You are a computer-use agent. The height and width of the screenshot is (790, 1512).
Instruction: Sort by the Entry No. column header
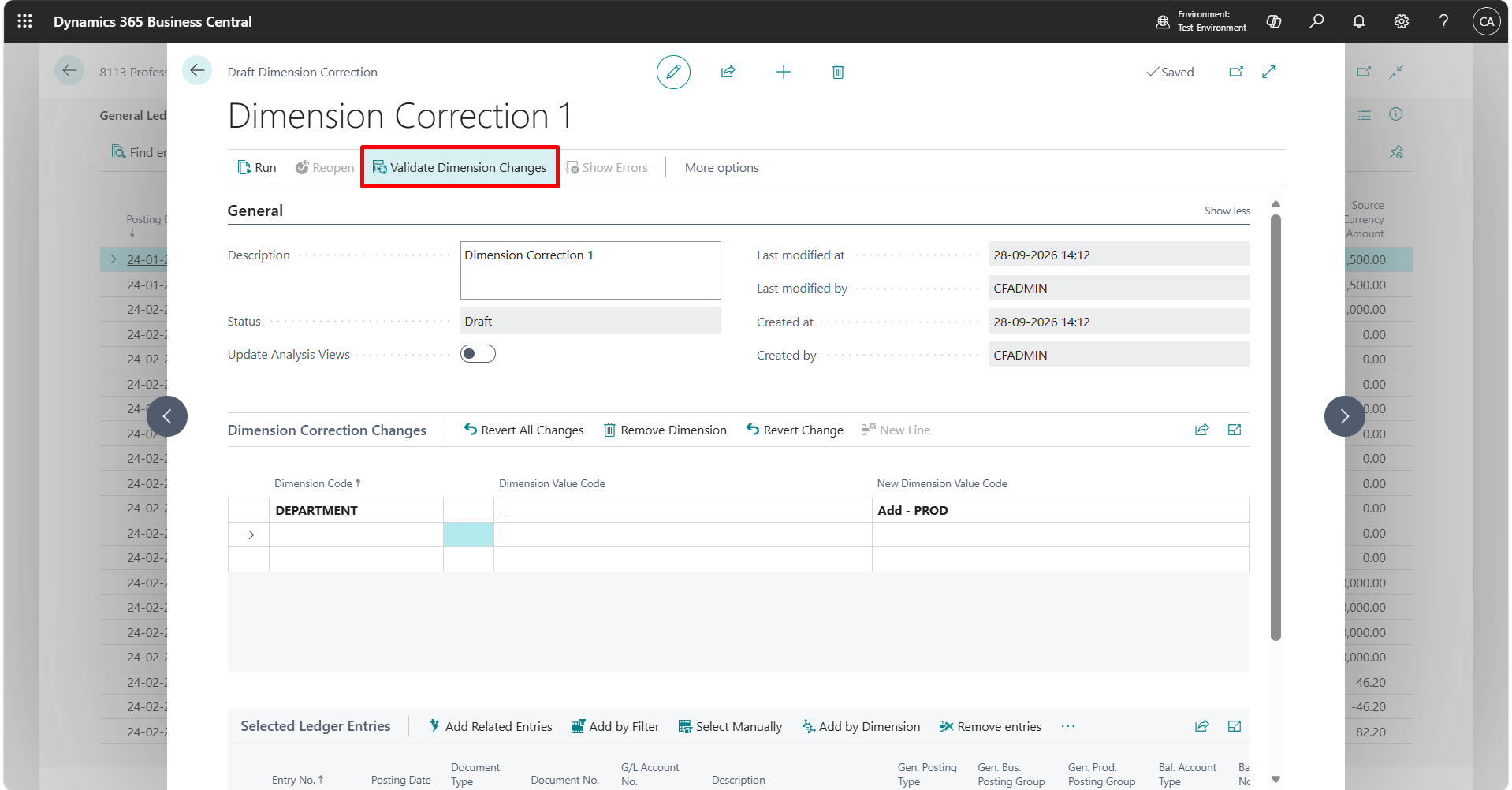(x=297, y=780)
